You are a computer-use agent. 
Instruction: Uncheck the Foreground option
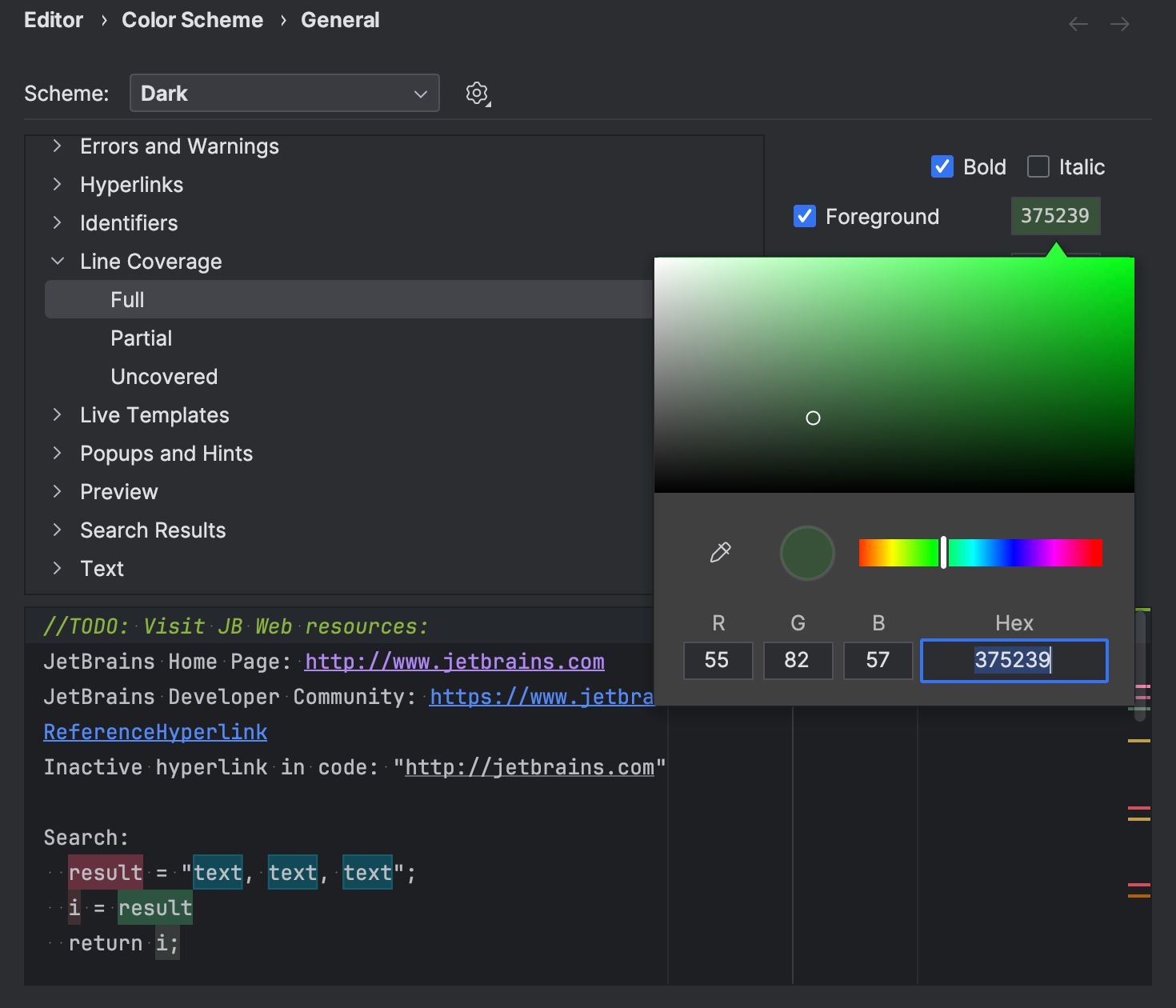[x=805, y=216]
